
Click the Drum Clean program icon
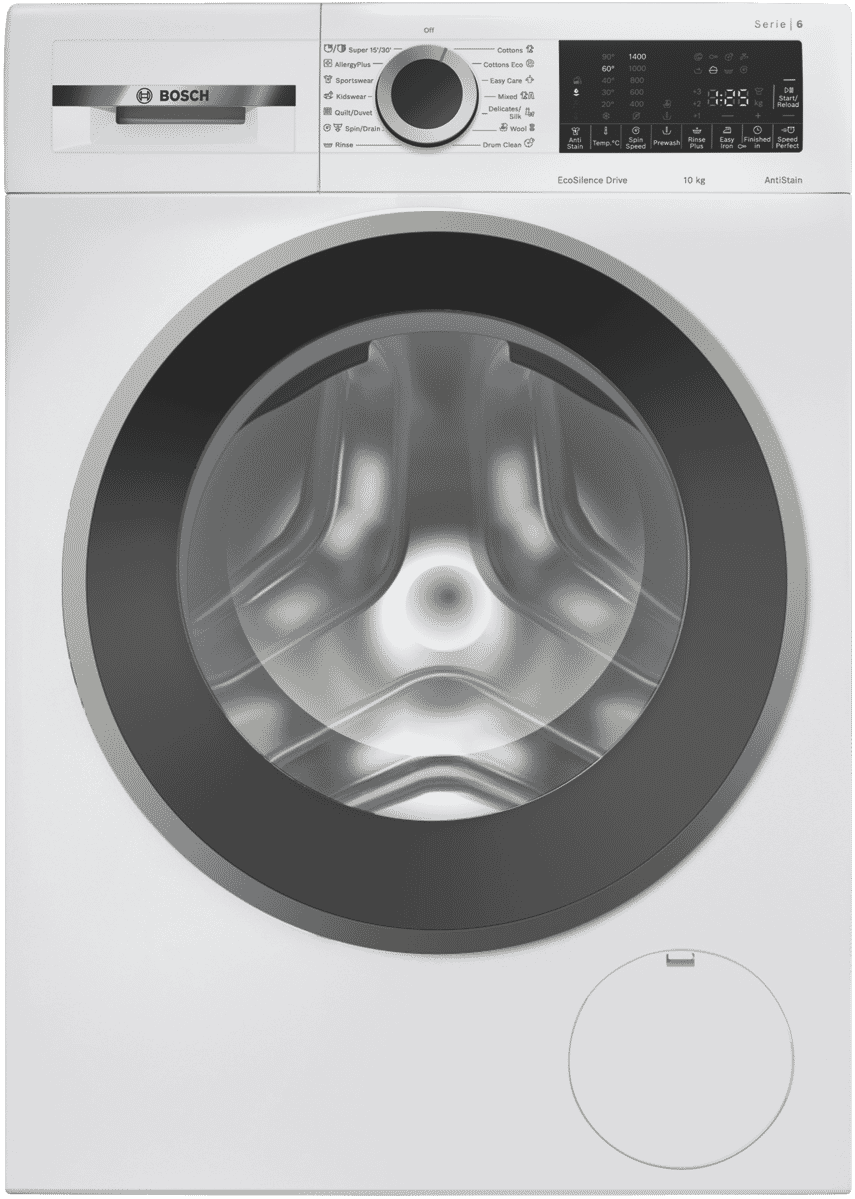pyautogui.click(x=529, y=144)
